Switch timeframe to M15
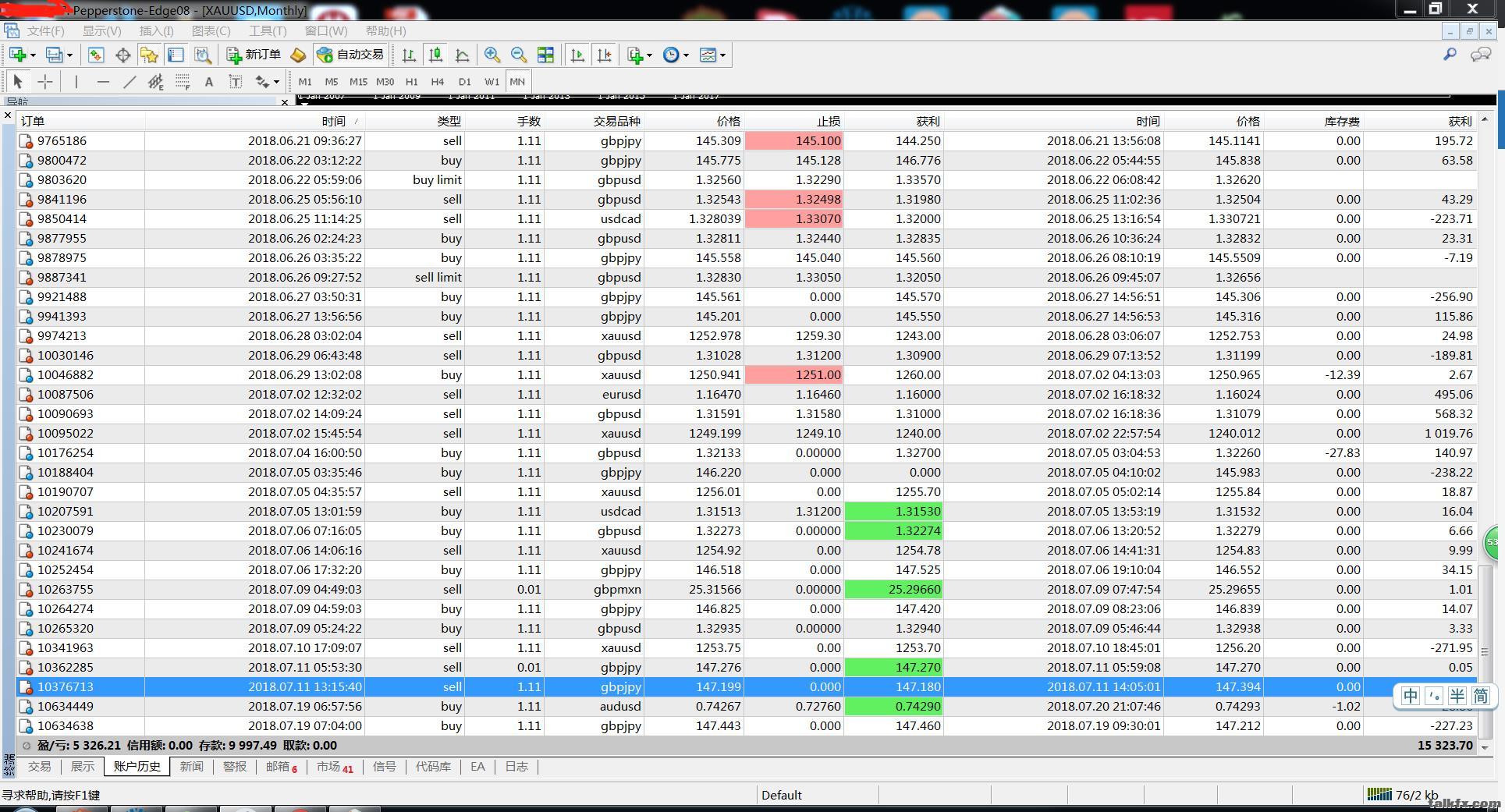This screenshot has height=812, width=1505. [x=358, y=81]
